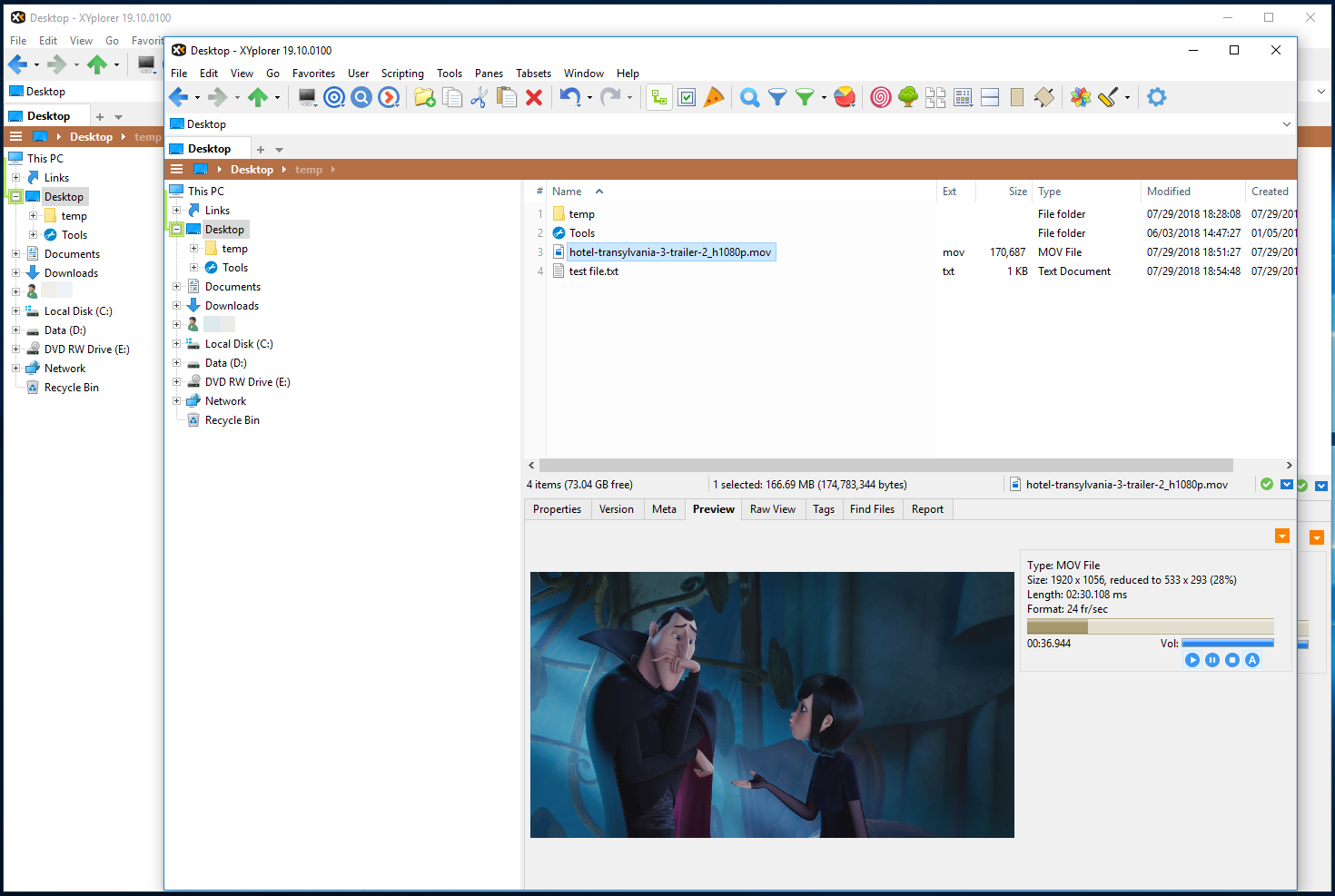This screenshot has width=1335, height=896.
Task: Create a new folder using the toolbar icon
Action: coord(424,98)
